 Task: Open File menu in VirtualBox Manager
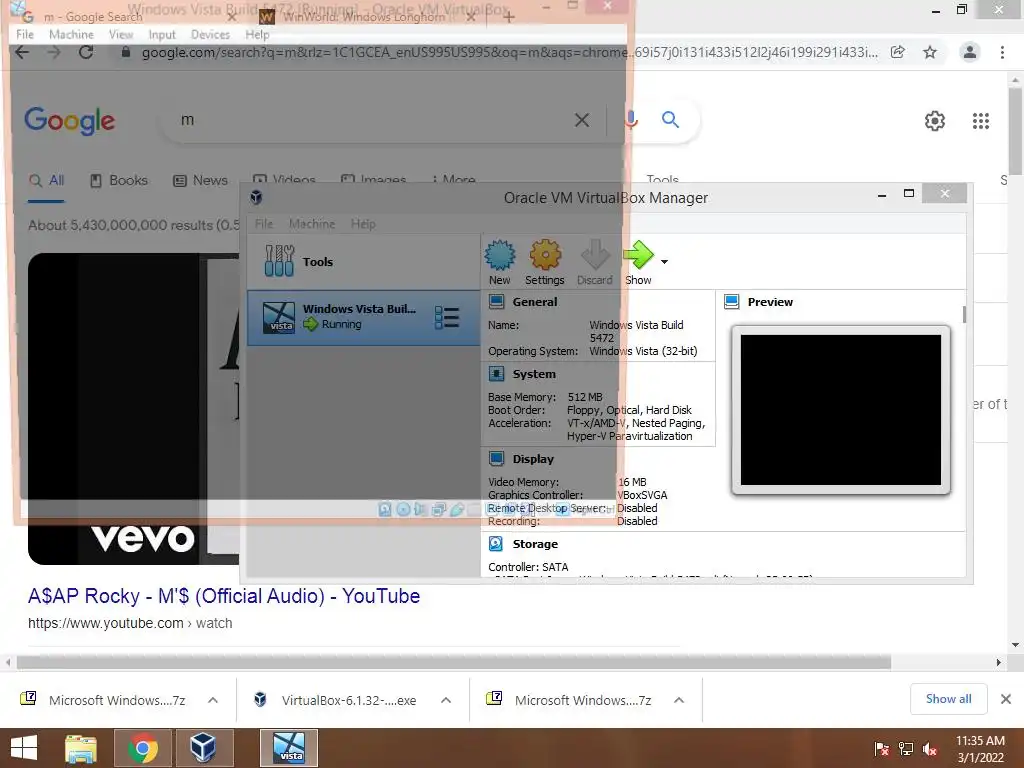[264, 224]
